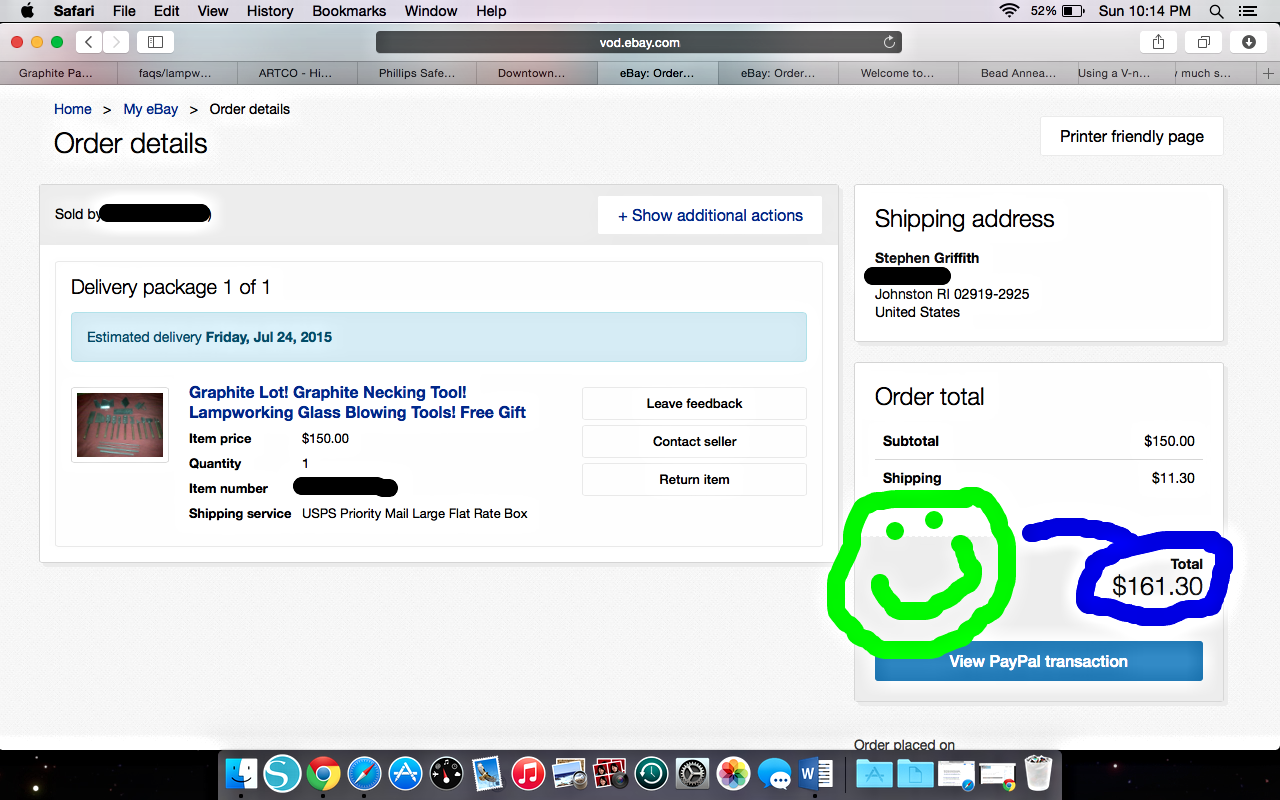Click the name Stephen Griffith

(x=927, y=258)
